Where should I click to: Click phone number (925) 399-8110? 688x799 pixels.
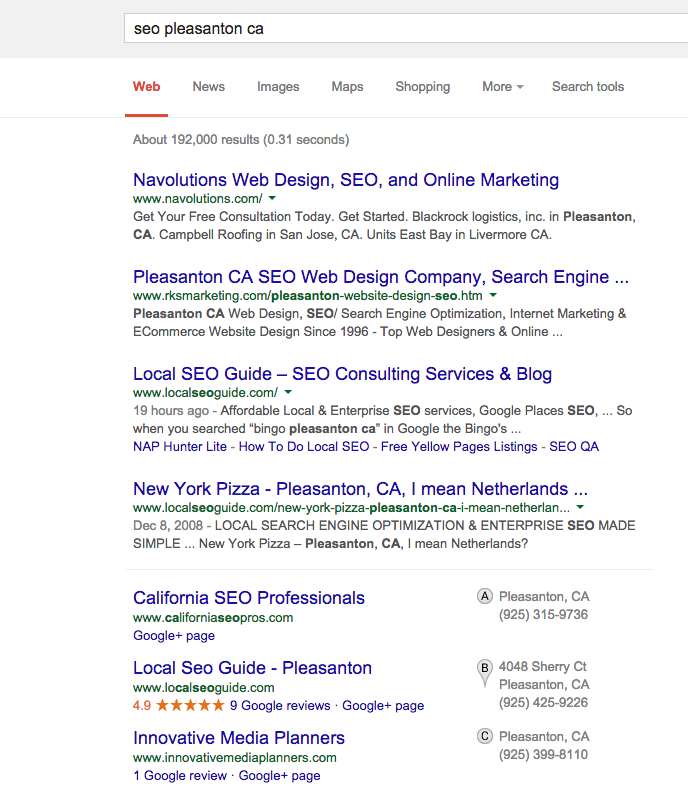[x=543, y=755]
